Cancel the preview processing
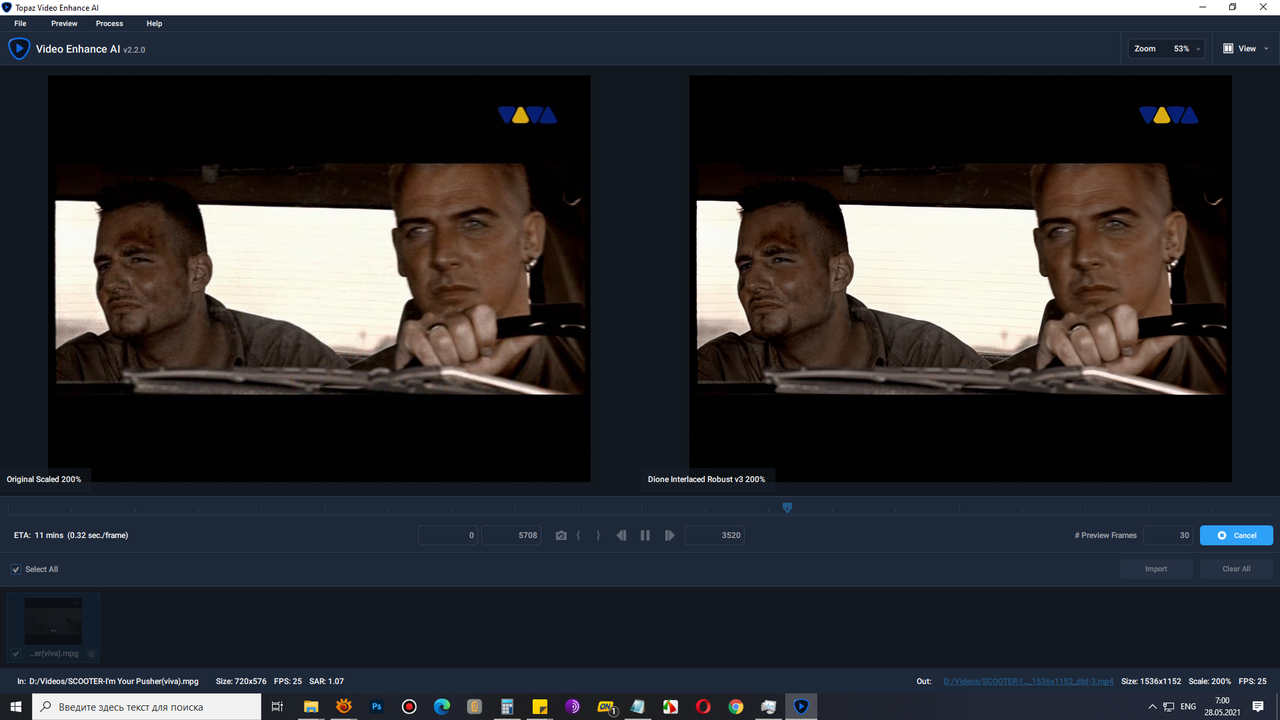 1236,535
